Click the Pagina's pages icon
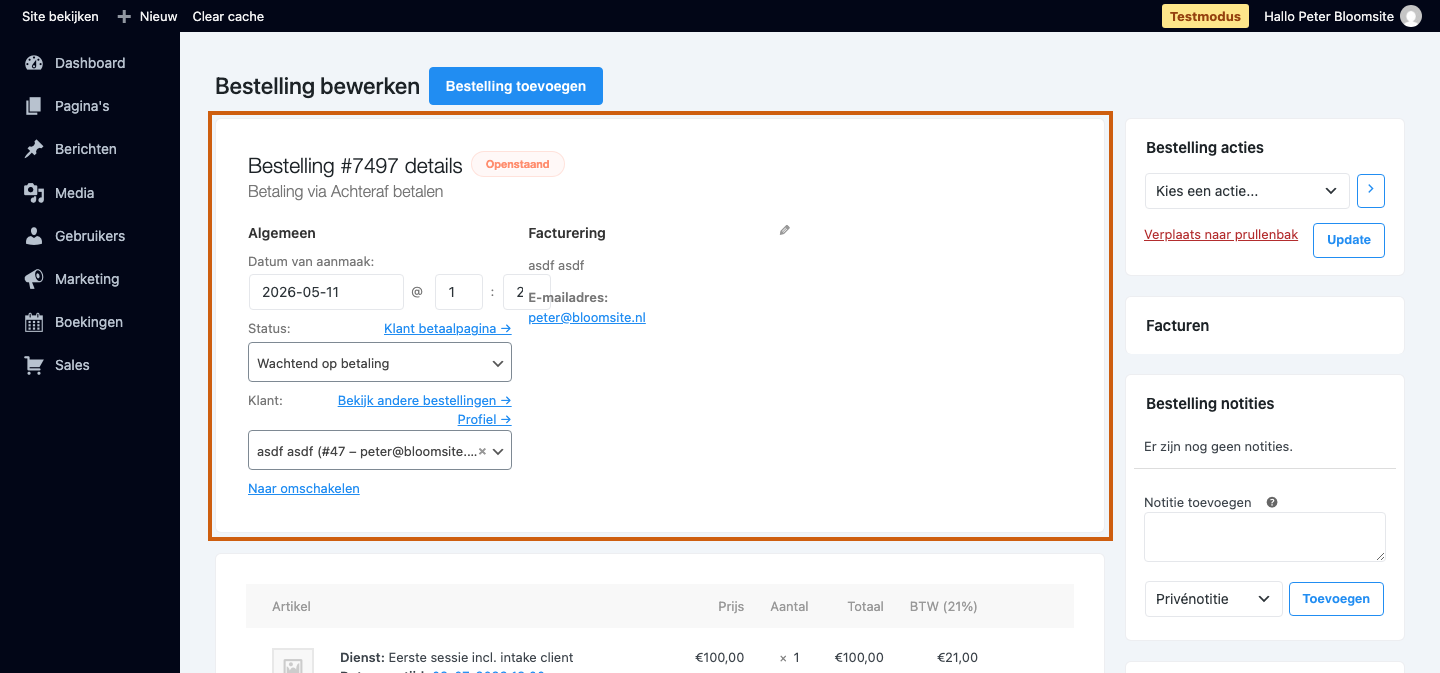Image resolution: width=1440 pixels, height=673 pixels. [34, 106]
